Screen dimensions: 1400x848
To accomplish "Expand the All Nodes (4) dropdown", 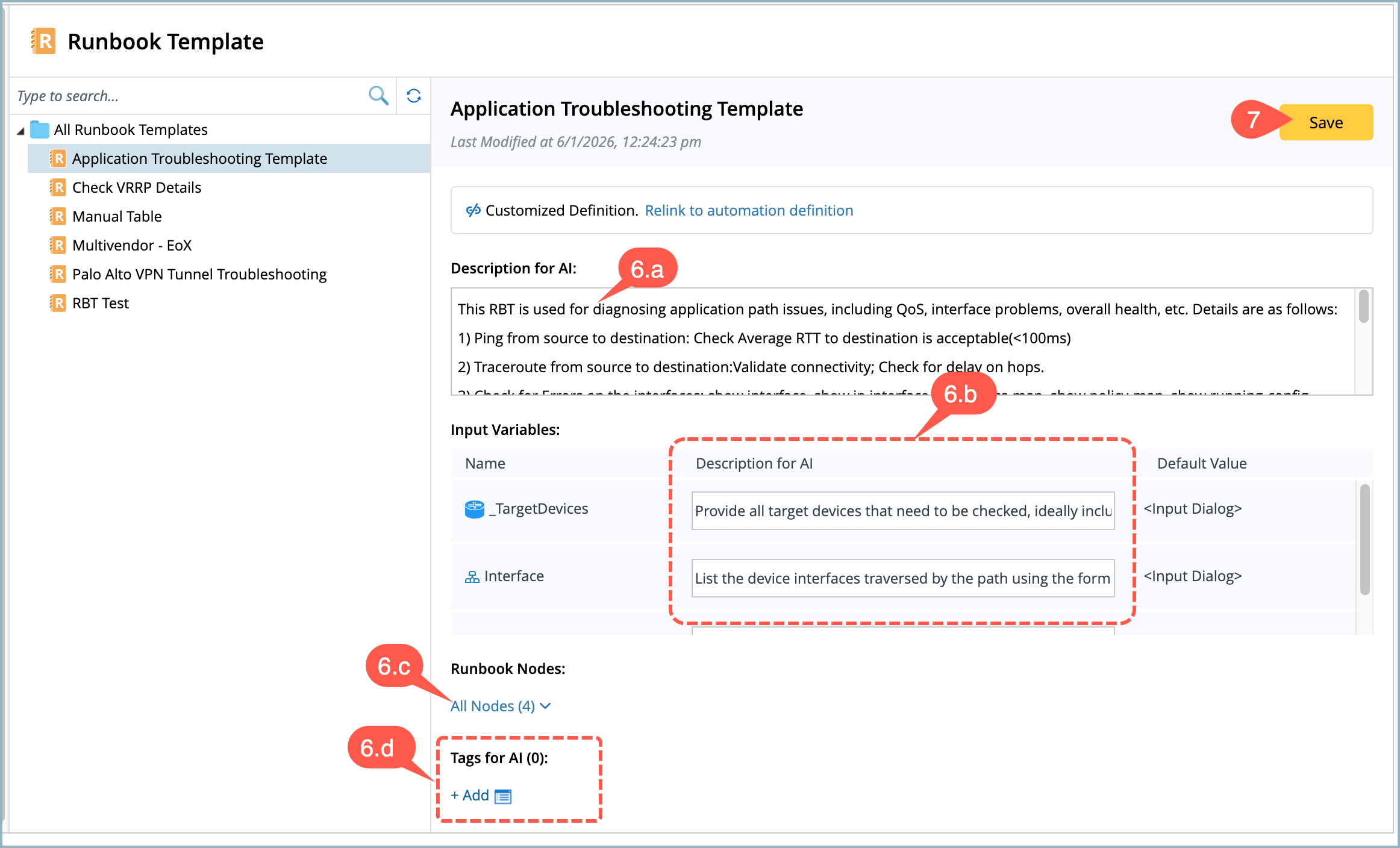I will click(x=500, y=706).
